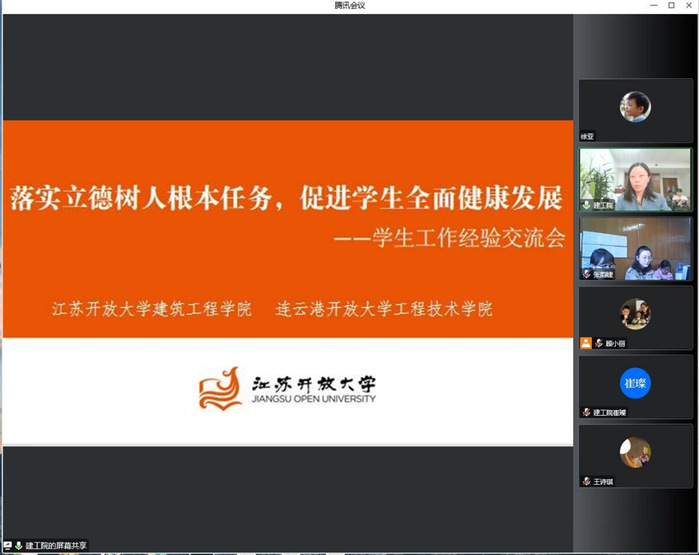This screenshot has width=699, height=555.
Task: Click the microphone icon on 建工院 tile
Action: tap(587, 204)
